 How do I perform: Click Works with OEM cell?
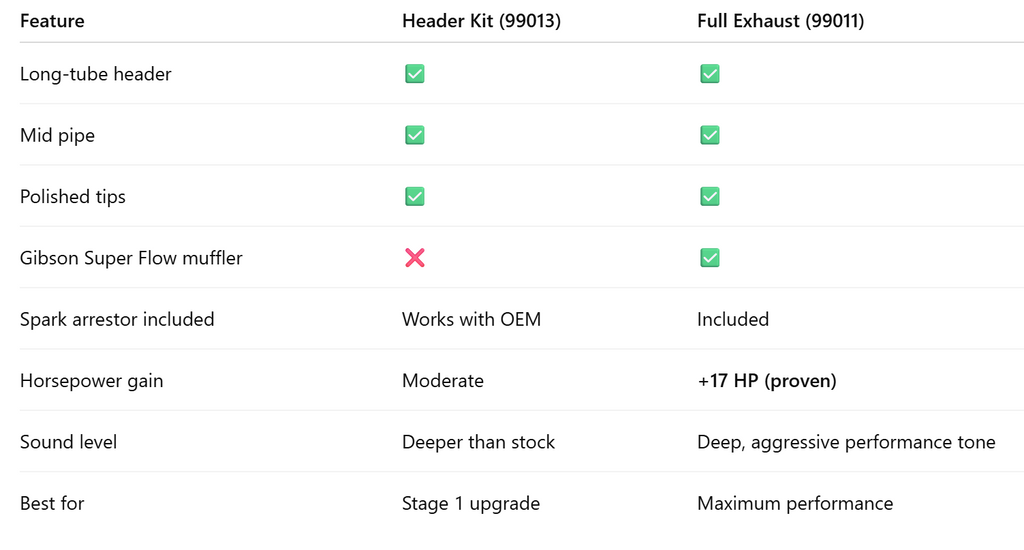point(471,320)
